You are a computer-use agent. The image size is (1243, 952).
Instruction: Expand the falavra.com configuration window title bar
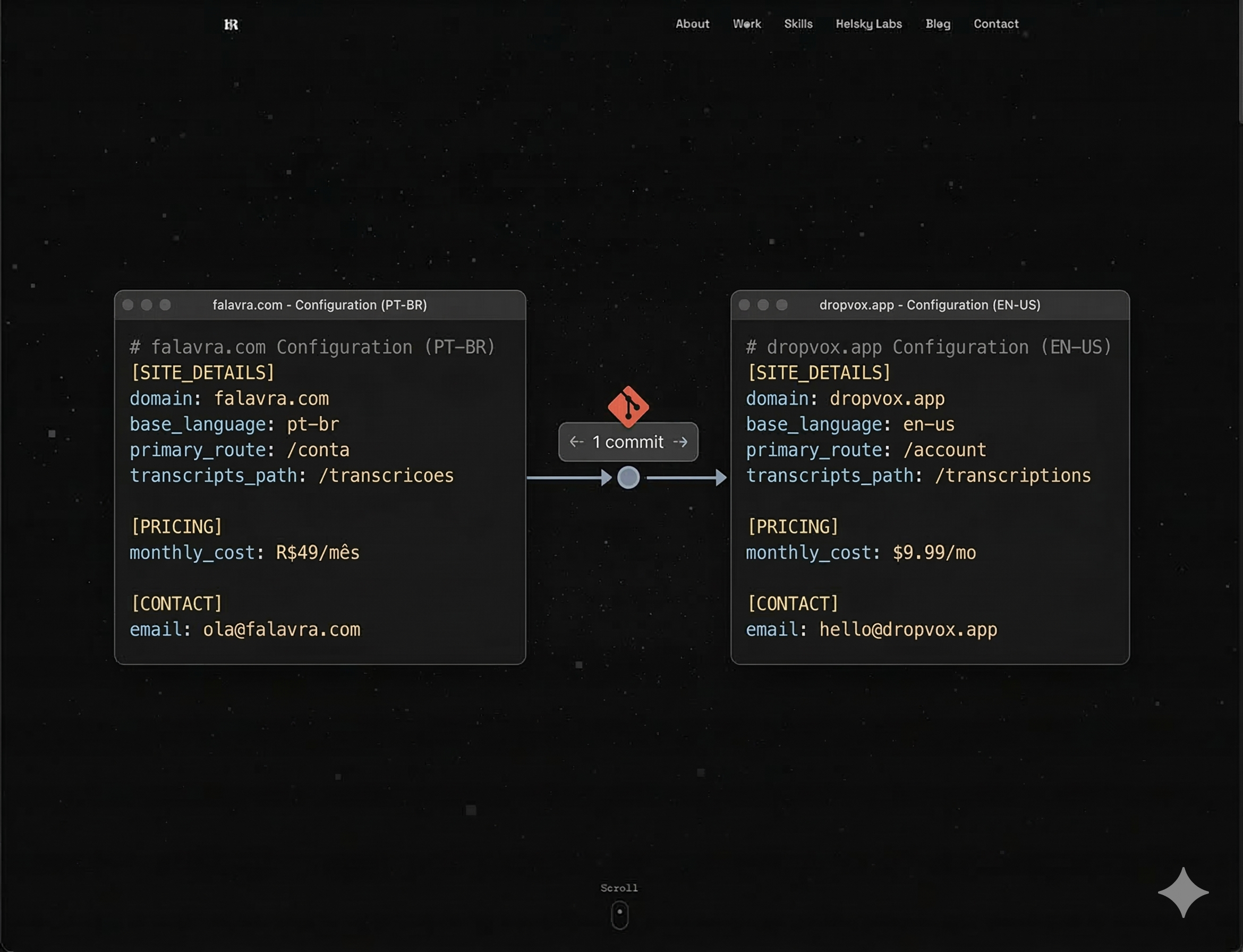[320, 305]
